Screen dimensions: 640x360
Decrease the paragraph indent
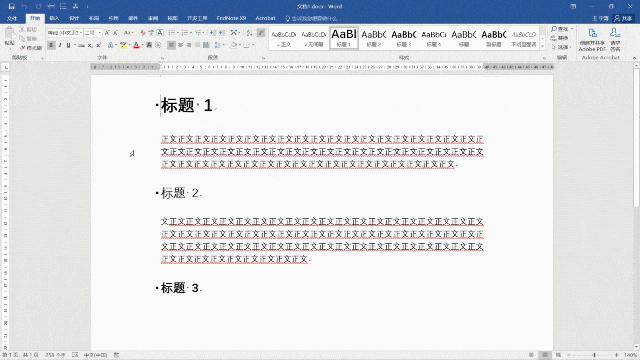click(x=212, y=33)
